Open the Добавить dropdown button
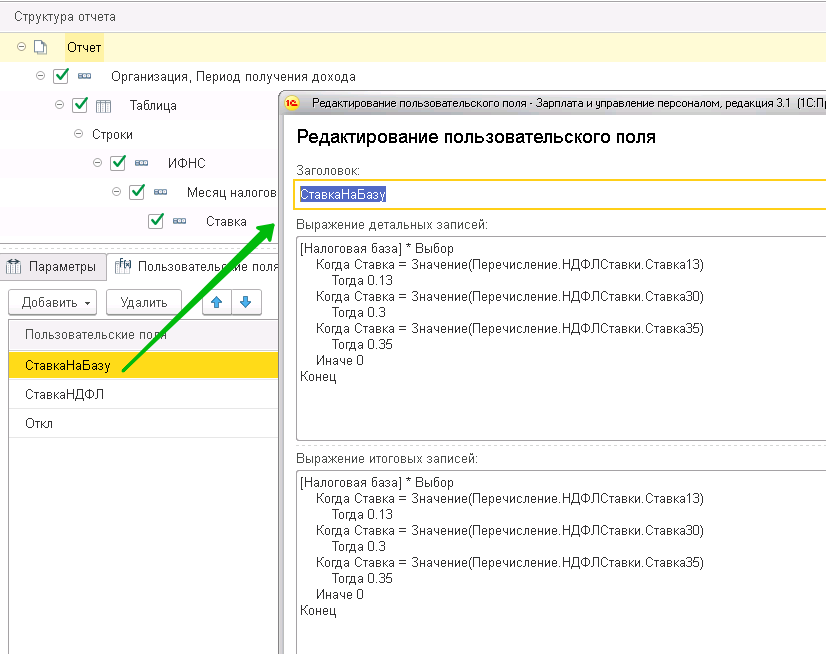The image size is (826, 654). (x=53, y=302)
